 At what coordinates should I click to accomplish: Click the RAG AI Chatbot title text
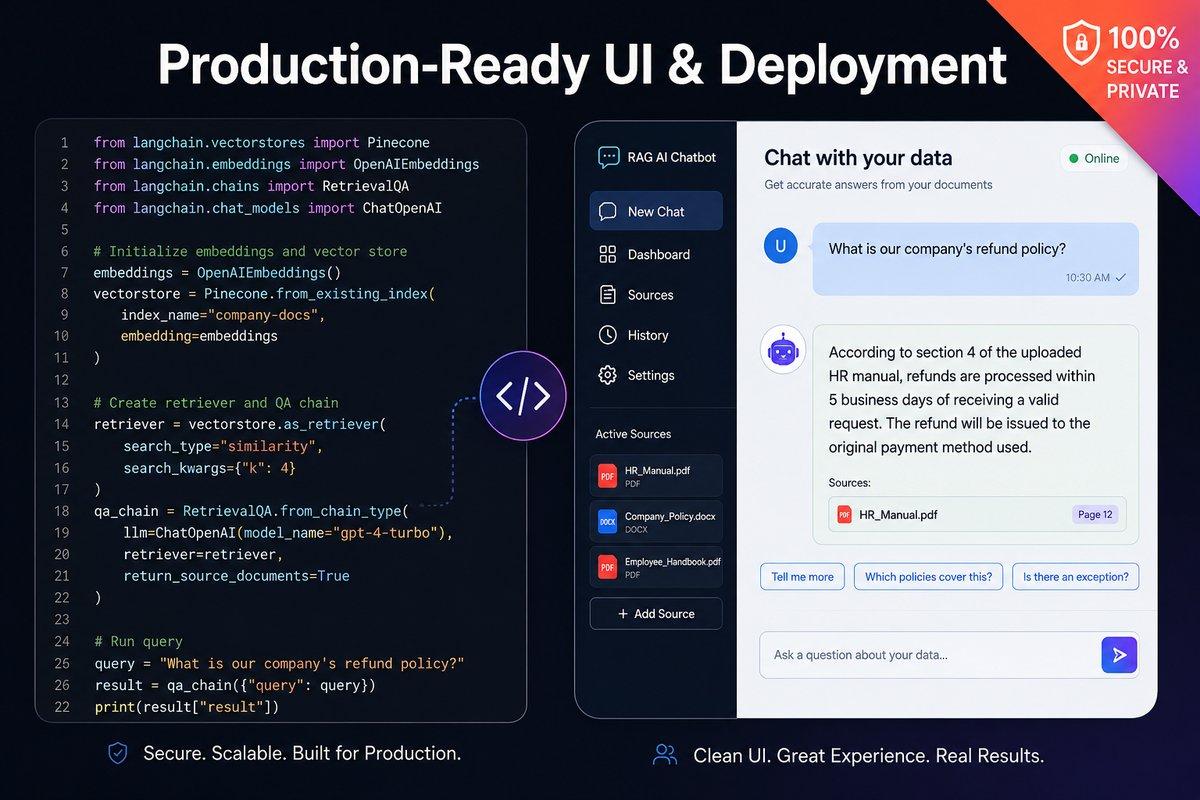click(x=672, y=157)
